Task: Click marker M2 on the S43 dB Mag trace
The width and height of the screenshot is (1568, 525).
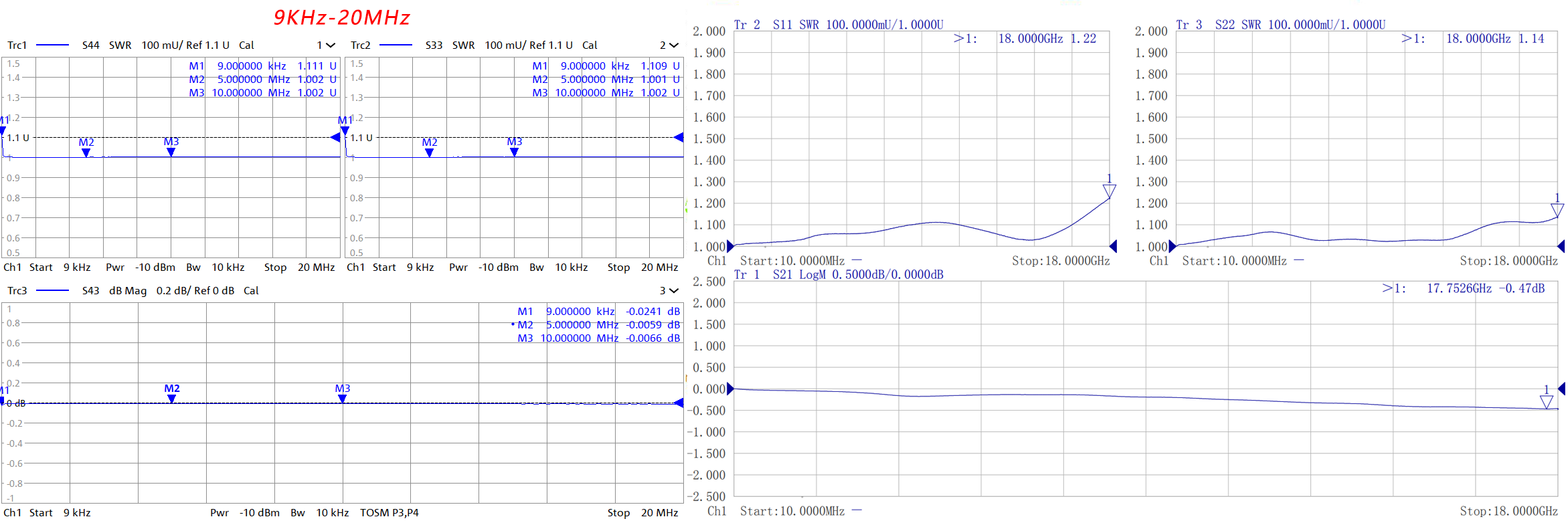Action: (172, 398)
